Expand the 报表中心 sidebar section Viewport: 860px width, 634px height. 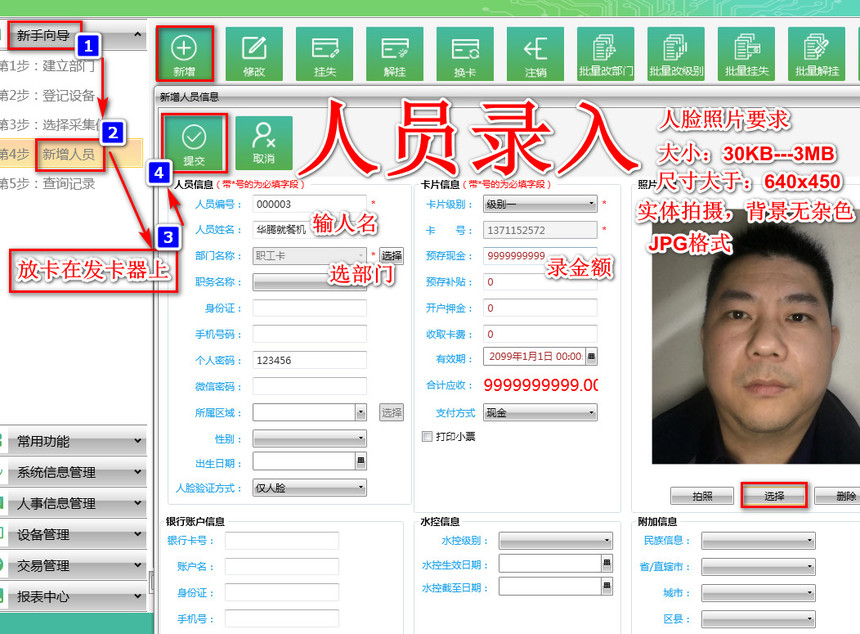[73, 597]
